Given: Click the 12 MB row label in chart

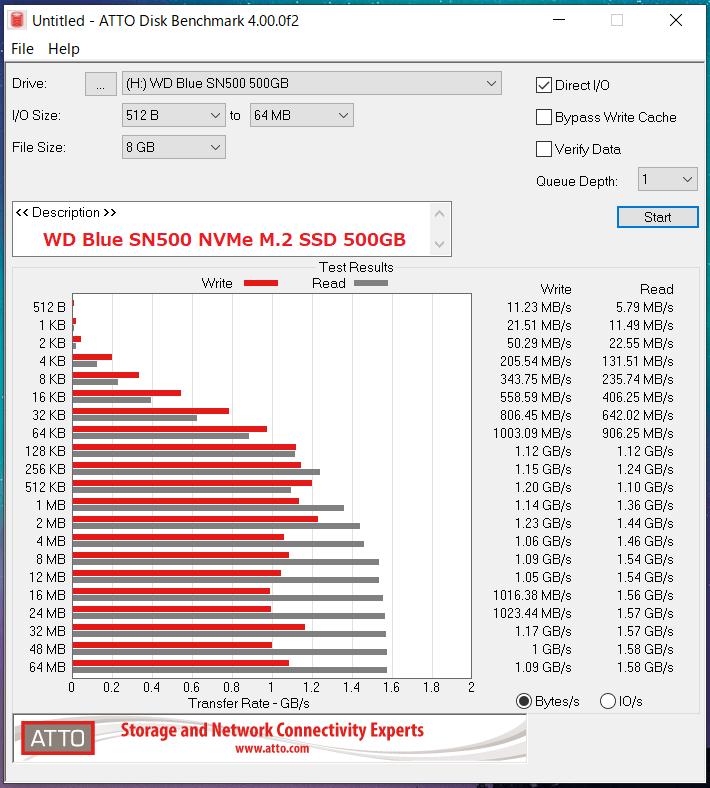Looking at the screenshot, I should [x=47, y=577].
